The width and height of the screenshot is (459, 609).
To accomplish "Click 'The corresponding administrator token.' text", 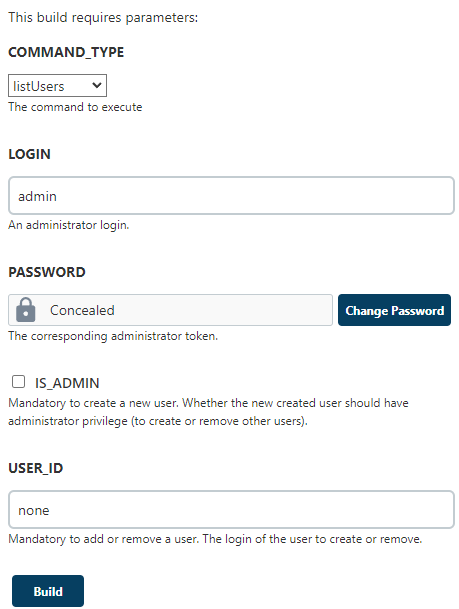I will pyautogui.click(x=113, y=336).
